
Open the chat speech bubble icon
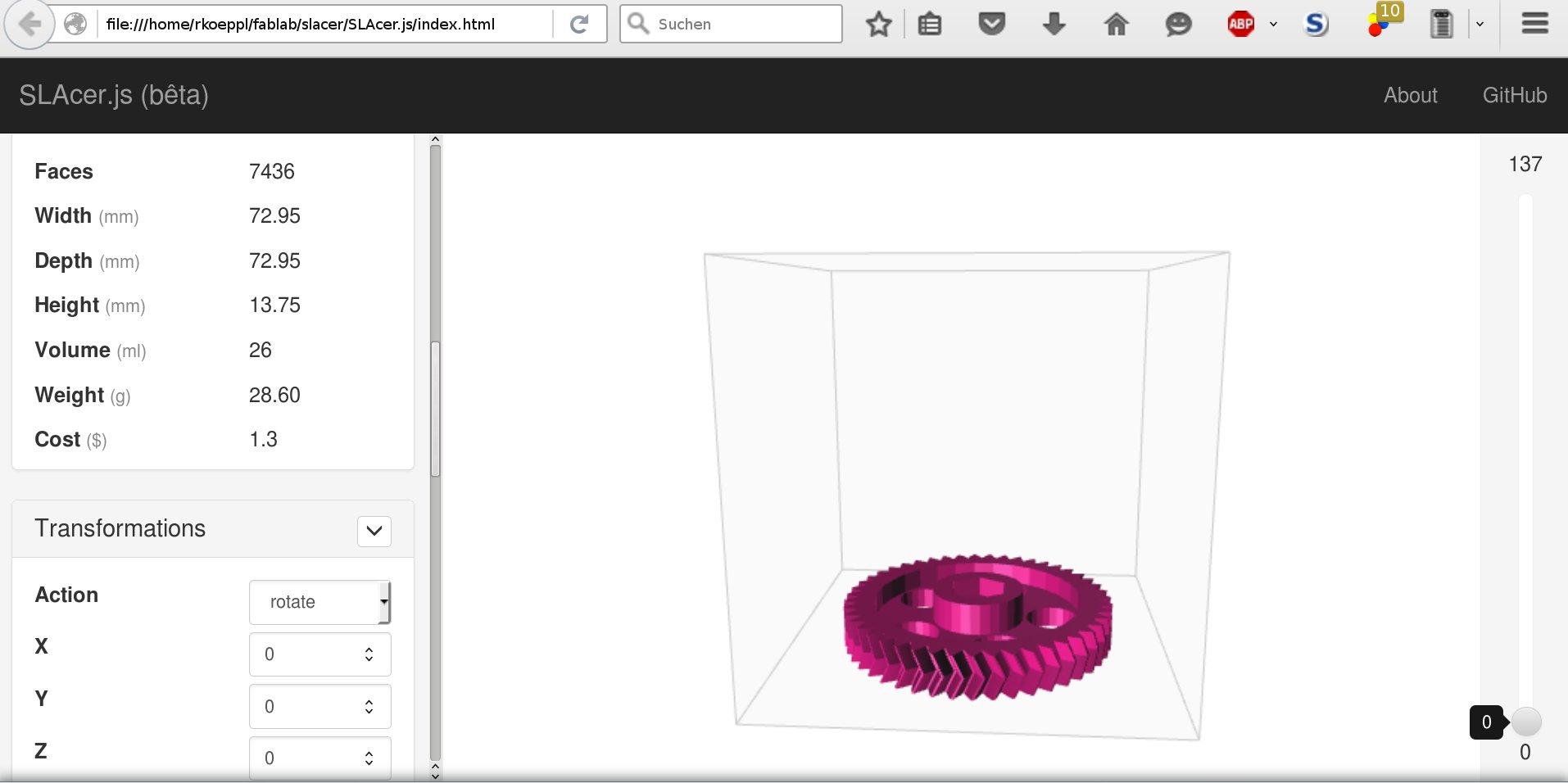click(x=1178, y=25)
